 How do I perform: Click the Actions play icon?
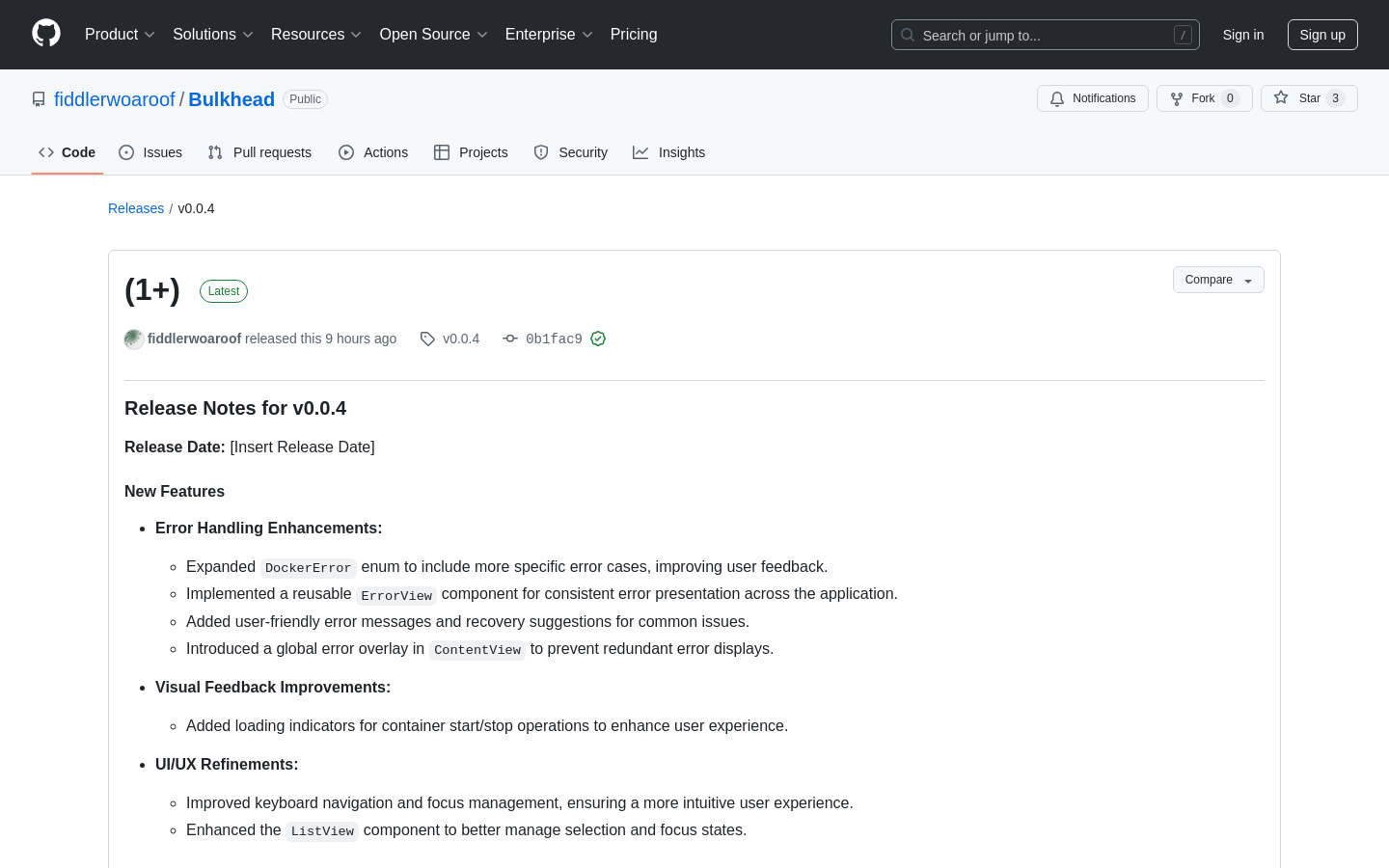[x=346, y=152]
